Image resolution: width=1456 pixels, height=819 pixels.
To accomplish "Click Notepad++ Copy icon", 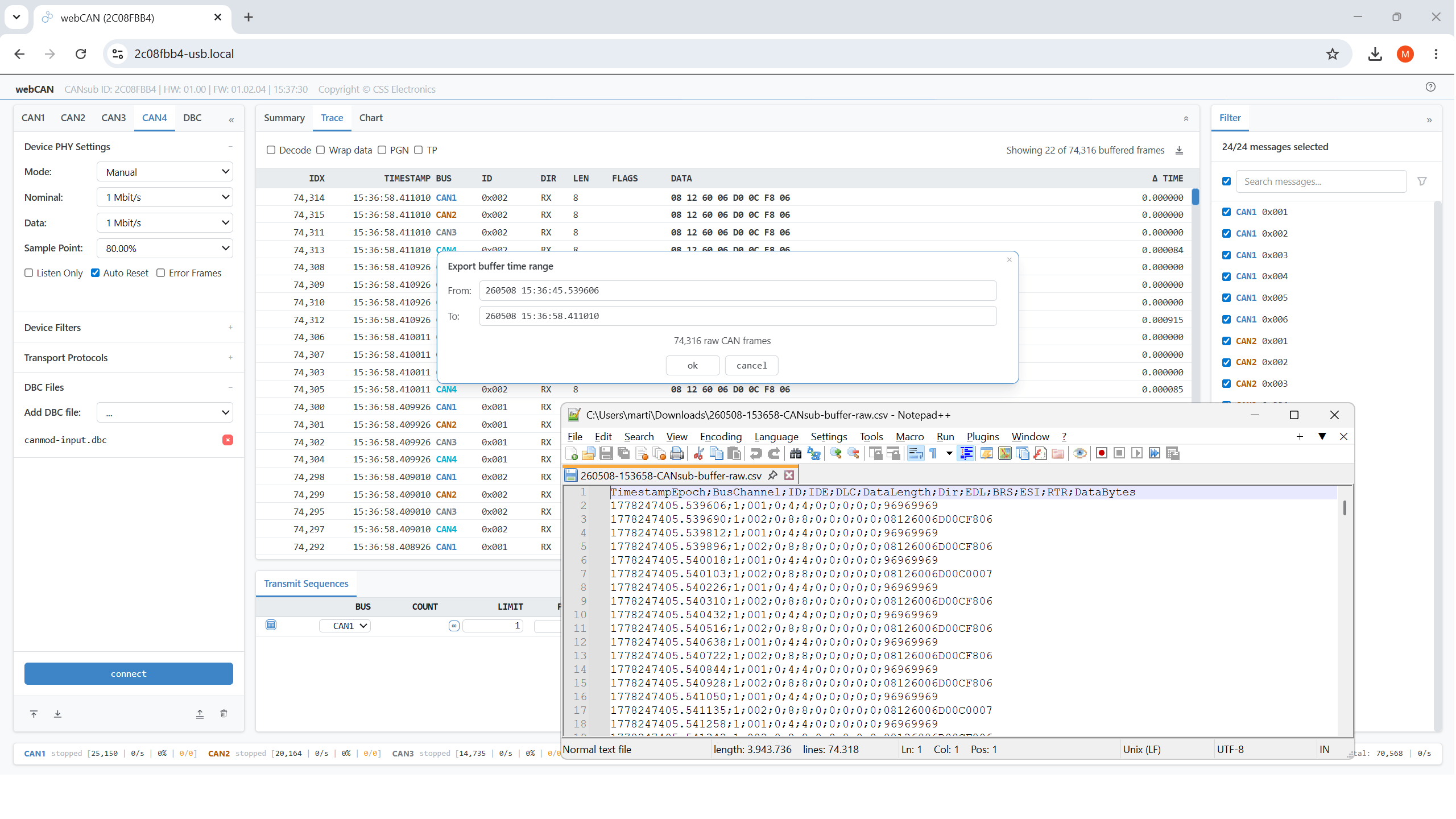I will pyautogui.click(x=717, y=453).
